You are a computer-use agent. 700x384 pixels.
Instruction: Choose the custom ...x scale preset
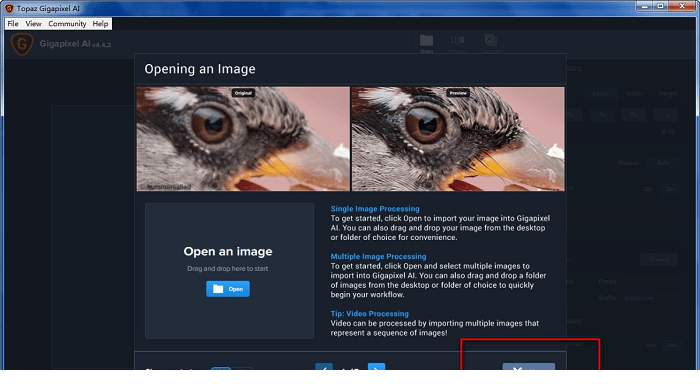(x=665, y=115)
